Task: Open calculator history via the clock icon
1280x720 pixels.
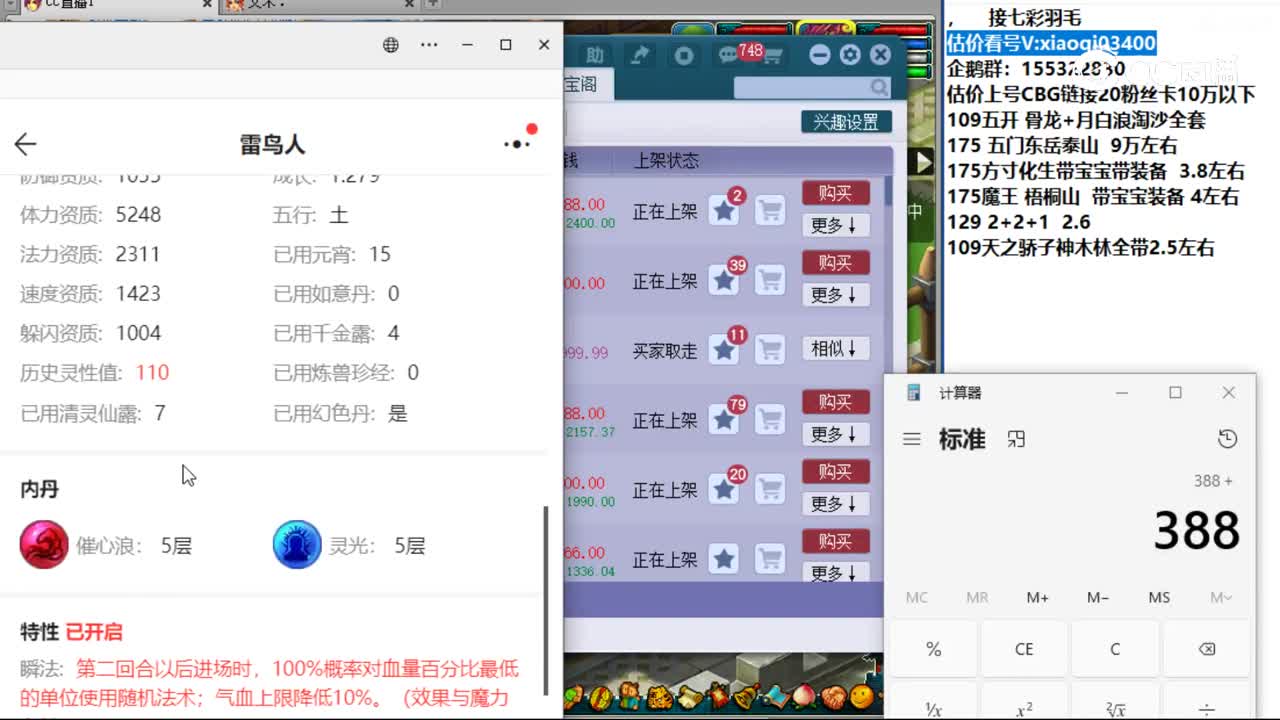Action: (1228, 437)
